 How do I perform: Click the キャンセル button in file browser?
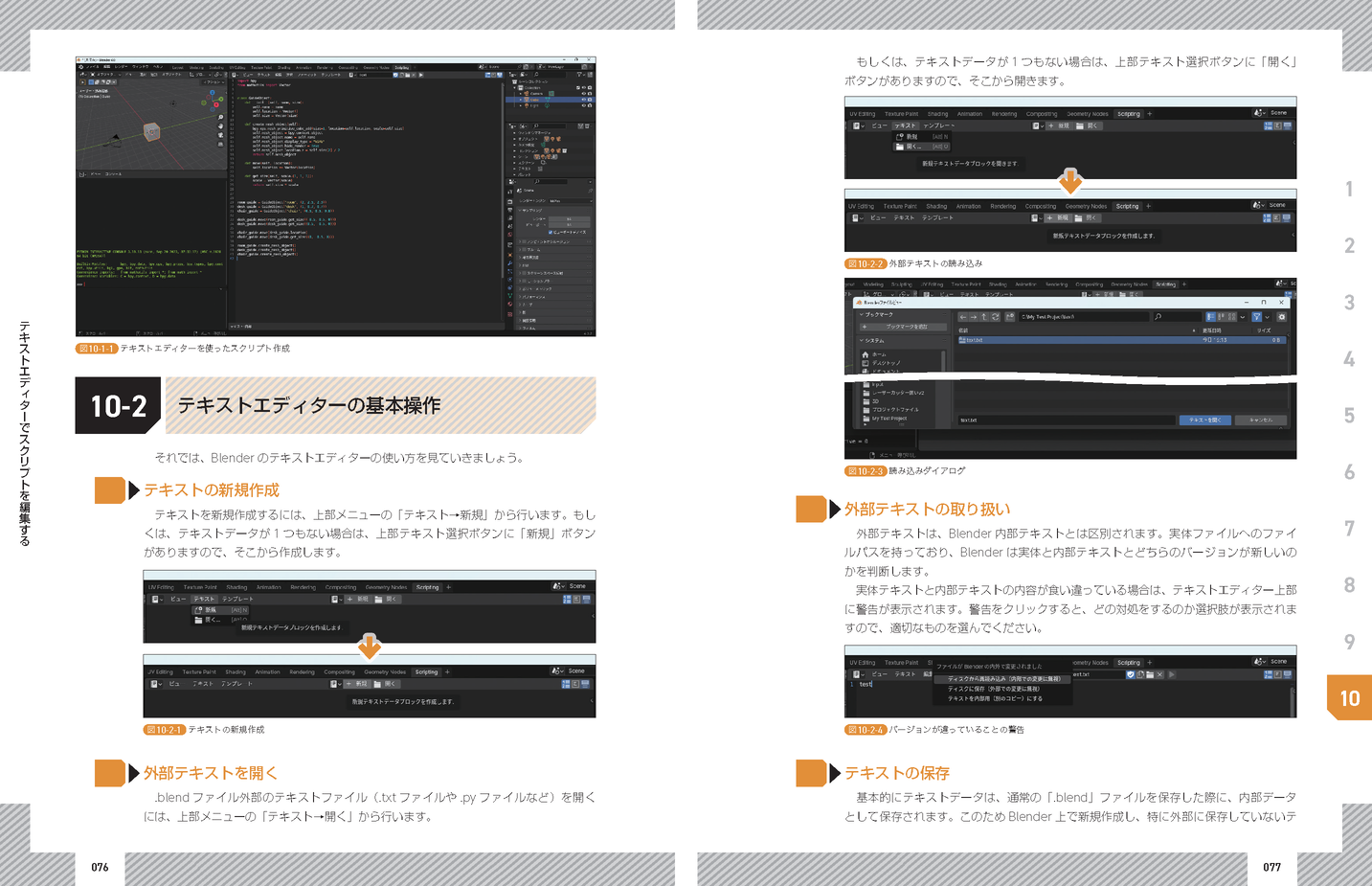coord(1261,420)
